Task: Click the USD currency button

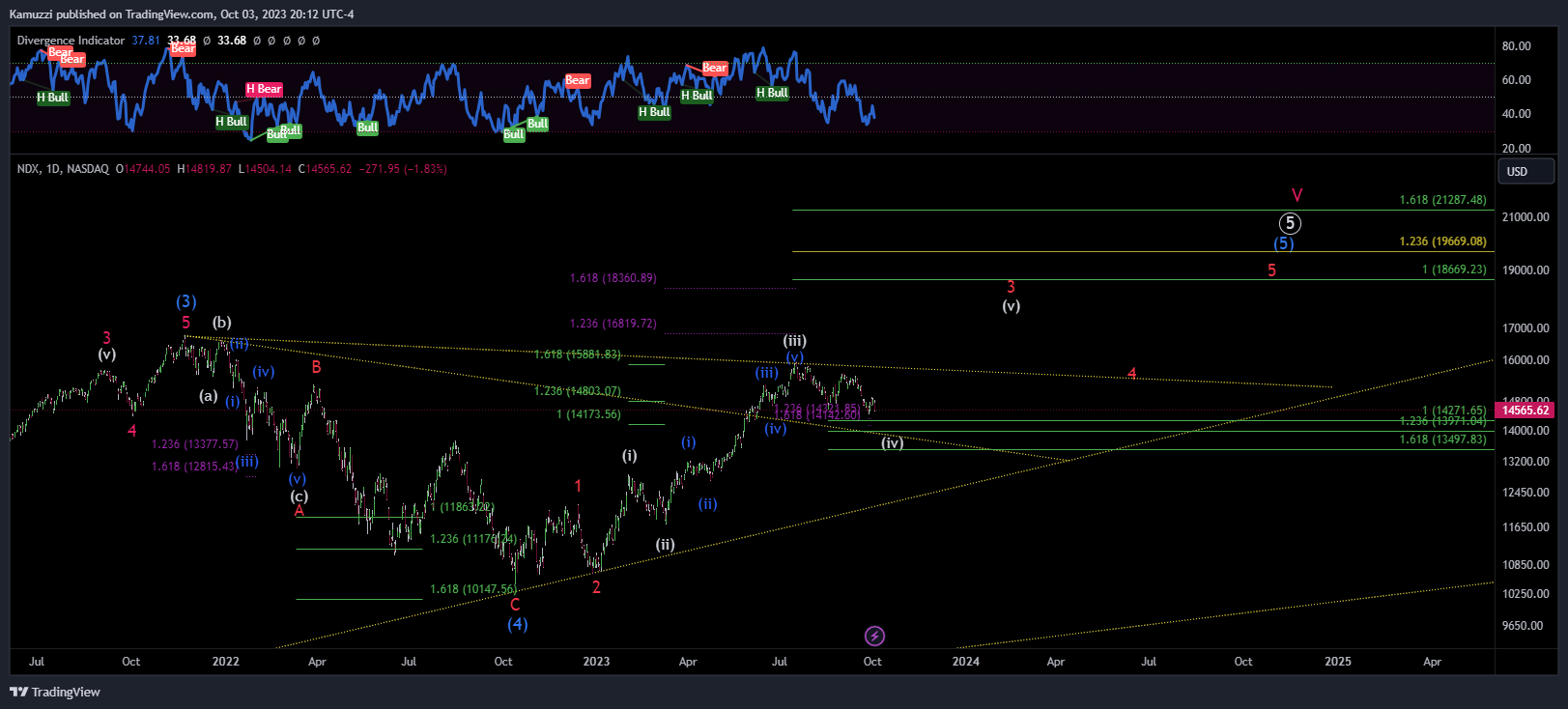Action: click(1525, 171)
